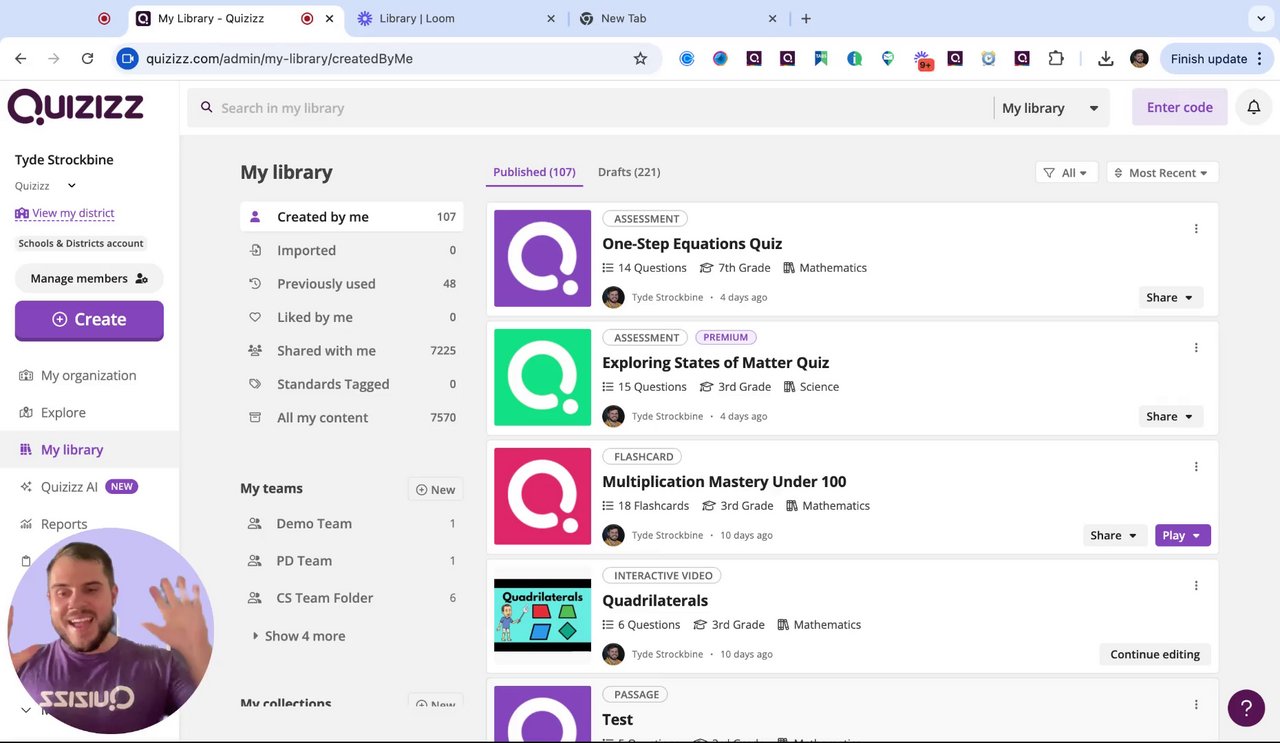Select the Standards Tagged filter
Image resolution: width=1280 pixels, height=743 pixels.
click(352, 384)
